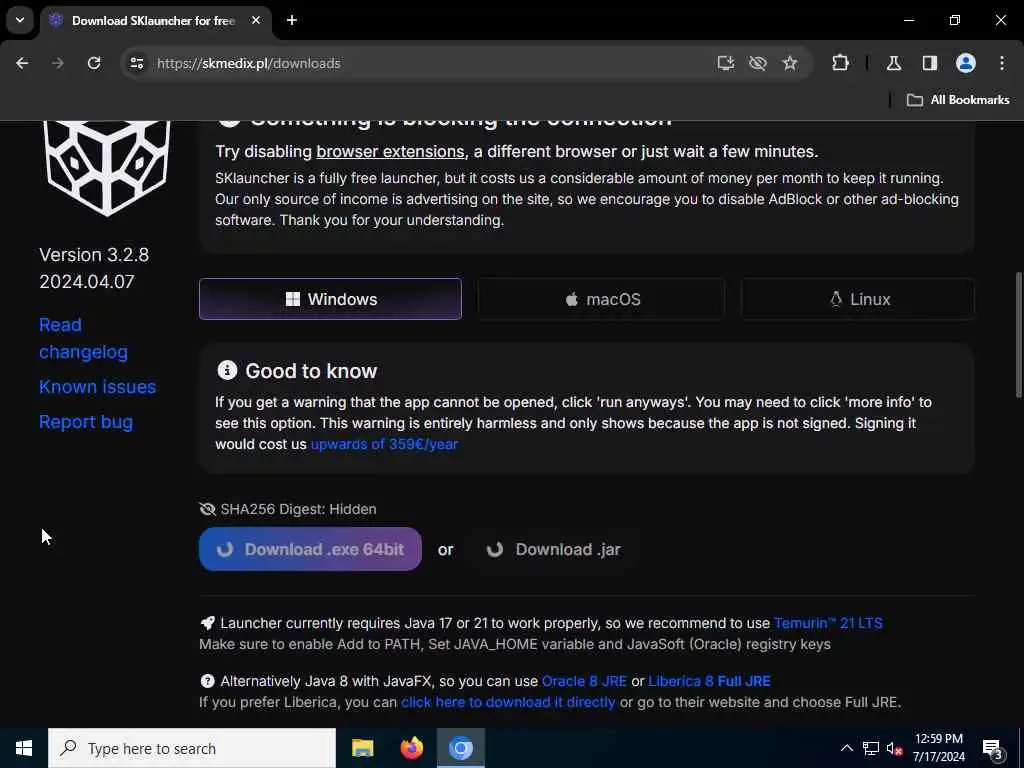Click Download .jar button

(x=554, y=549)
